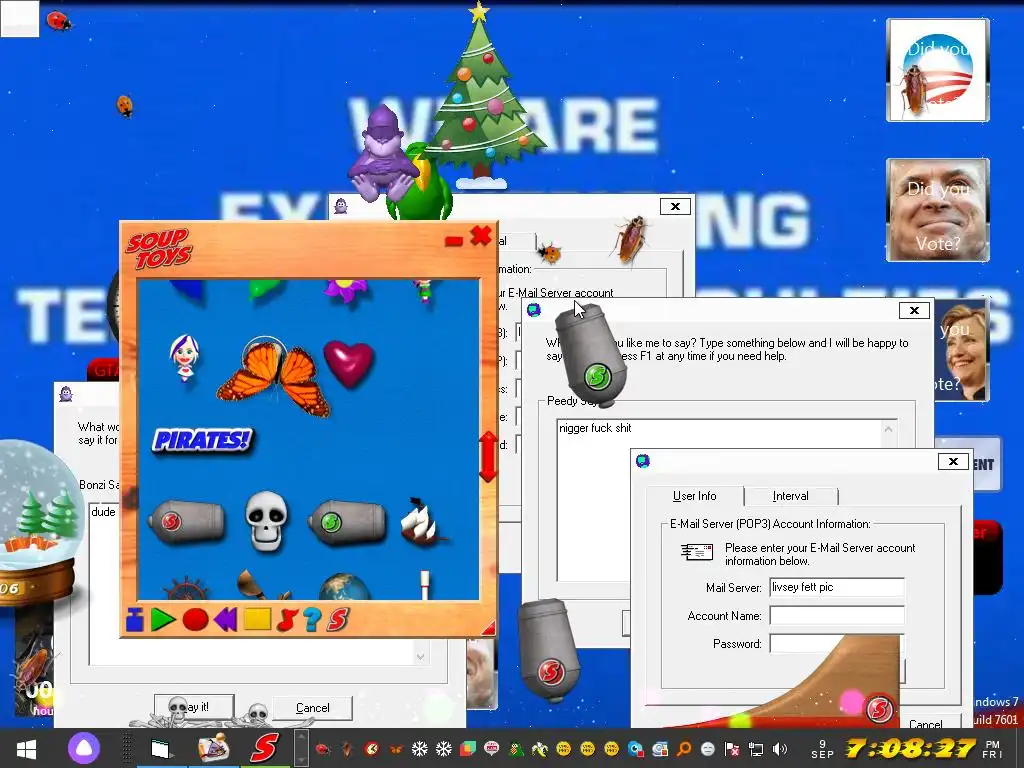This screenshot has height=768, width=1024.
Task: Click the red clock tray icon
Action: [372, 749]
